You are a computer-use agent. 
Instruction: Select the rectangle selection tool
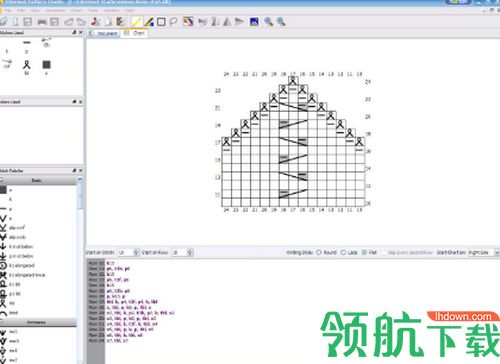[161, 22]
